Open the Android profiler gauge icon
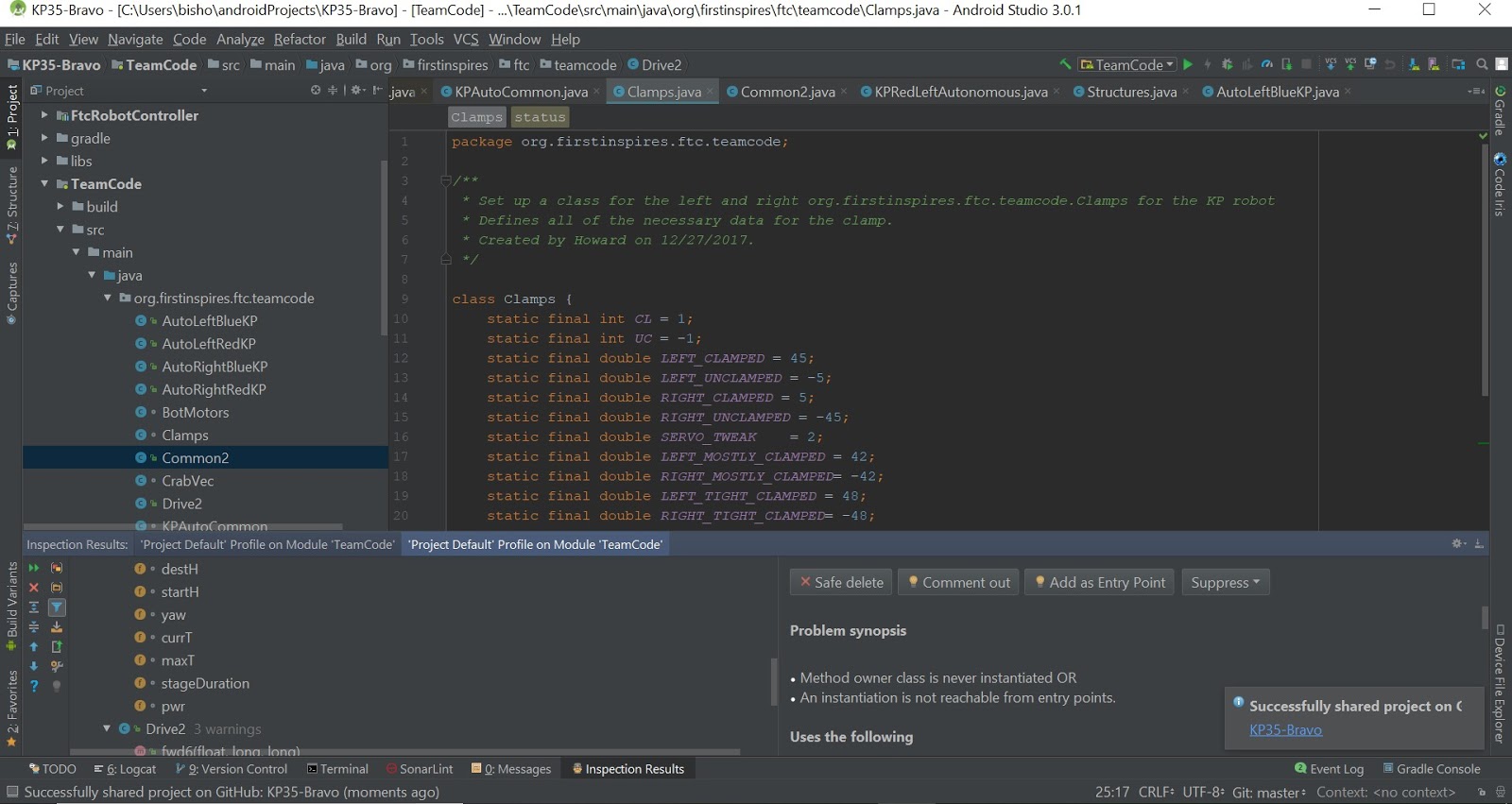 [x=1267, y=64]
